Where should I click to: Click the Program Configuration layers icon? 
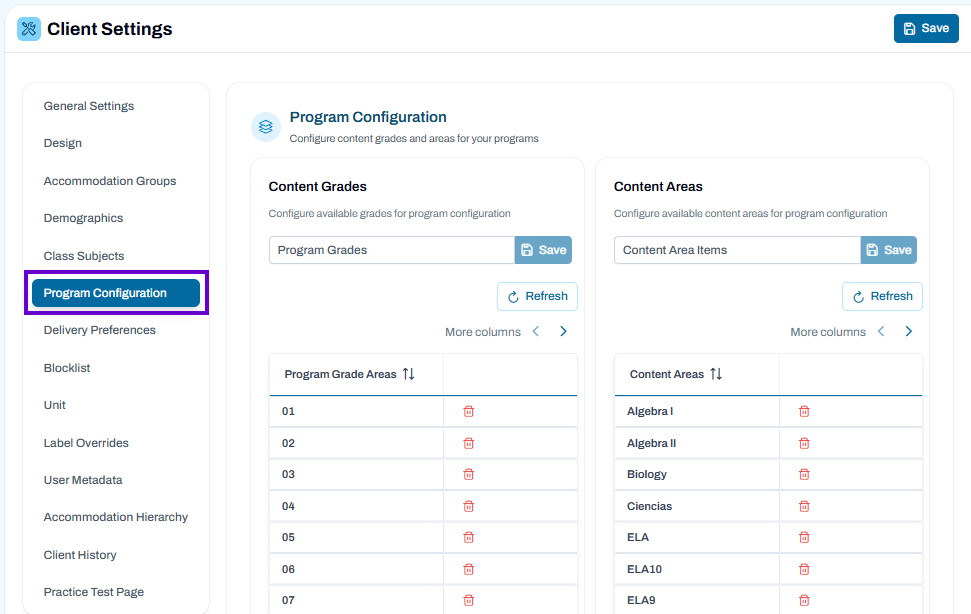point(266,127)
